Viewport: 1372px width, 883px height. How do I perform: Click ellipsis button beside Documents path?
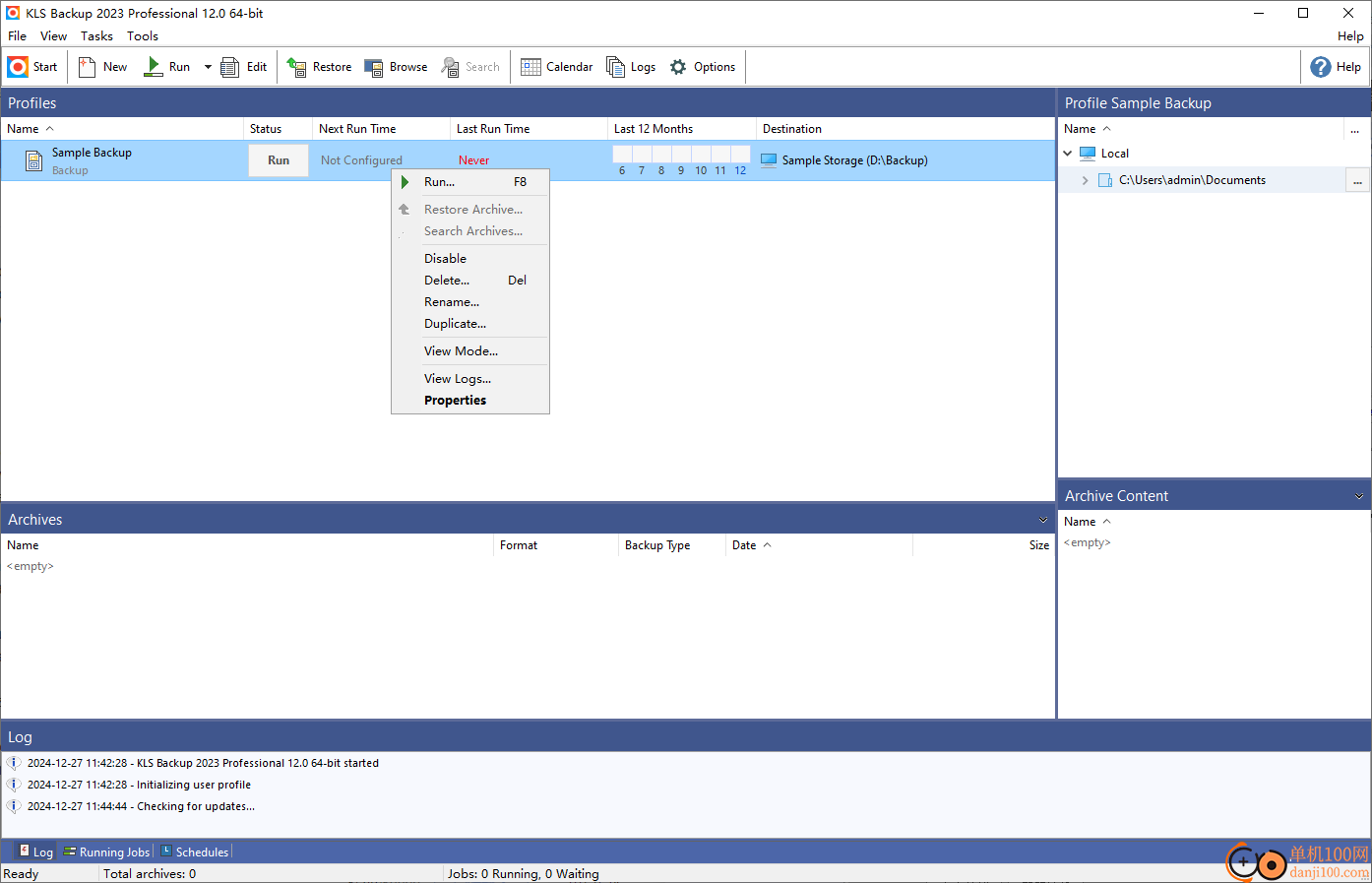click(1357, 180)
